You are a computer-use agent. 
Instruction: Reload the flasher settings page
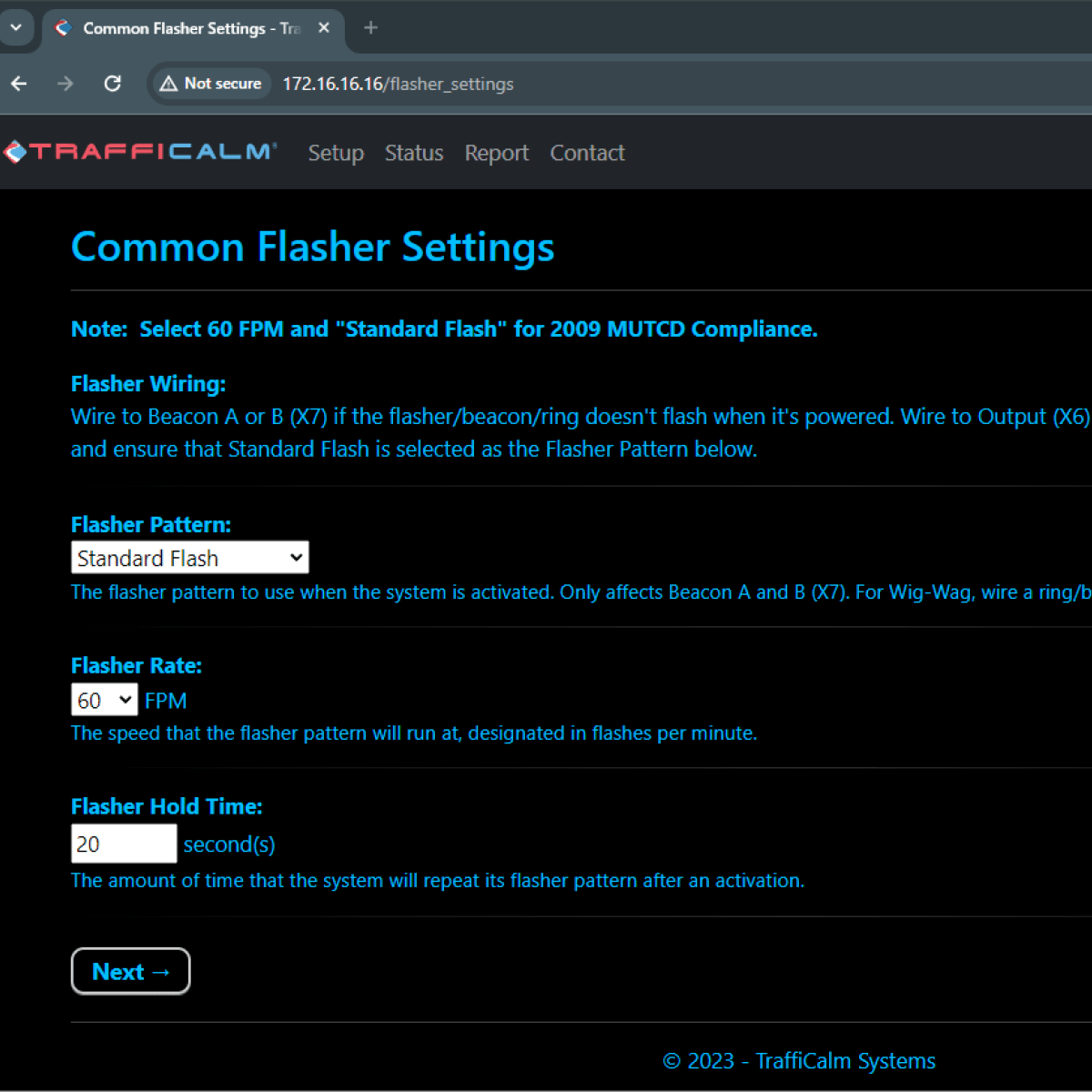click(113, 84)
